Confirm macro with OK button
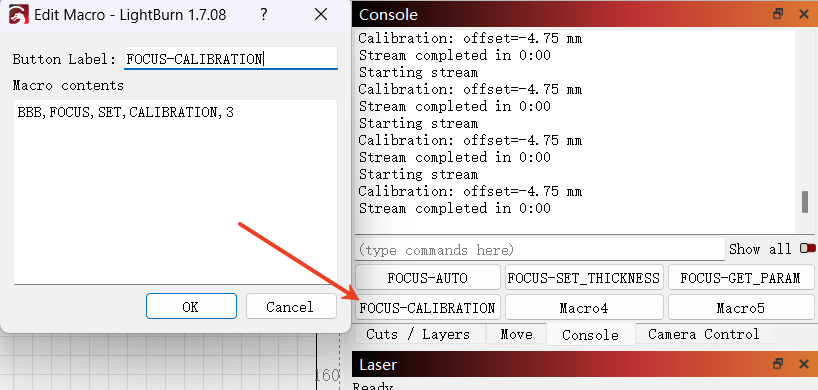Image resolution: width=818 pixels, height=390 pixels. point(191,306)
